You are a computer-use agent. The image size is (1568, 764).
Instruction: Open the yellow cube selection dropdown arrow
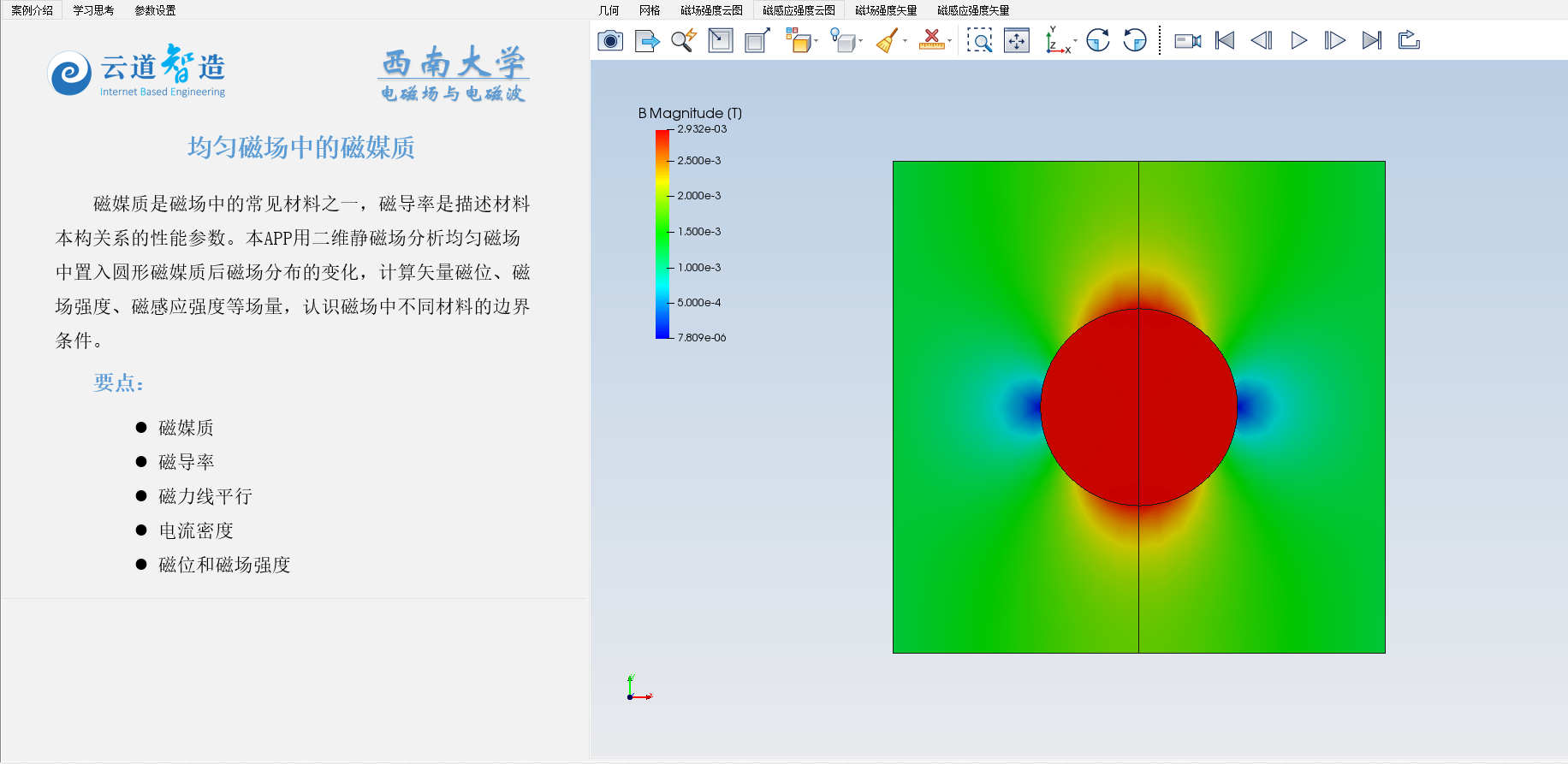(x=816, y=40)
